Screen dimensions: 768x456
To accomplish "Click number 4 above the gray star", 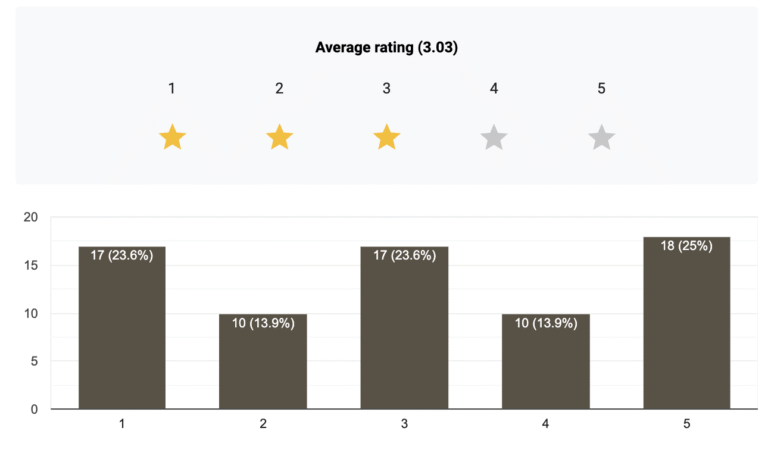I will click(x=494, y=88).
